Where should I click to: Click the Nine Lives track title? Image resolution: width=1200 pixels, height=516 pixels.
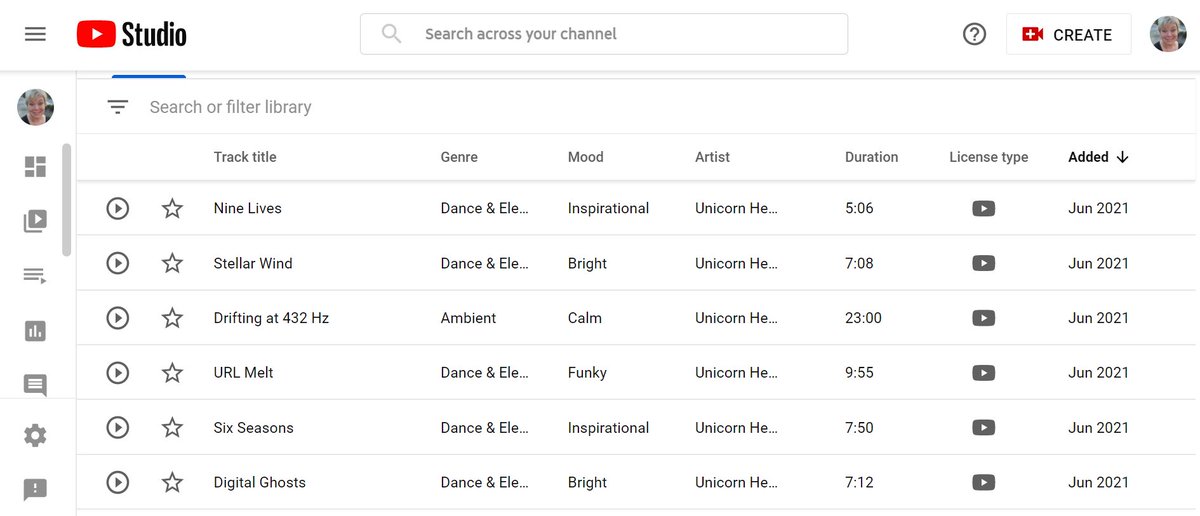(248, 208)
